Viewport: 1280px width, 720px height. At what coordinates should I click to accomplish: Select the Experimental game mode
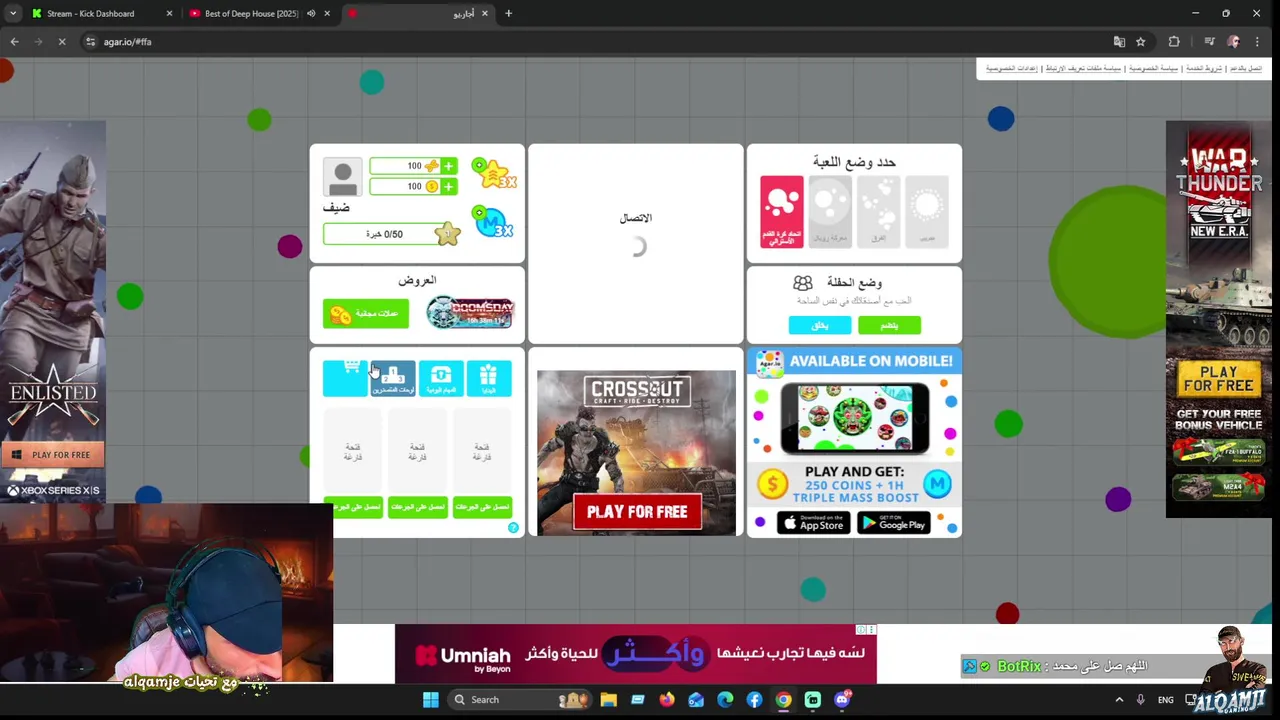pos(927,211)
